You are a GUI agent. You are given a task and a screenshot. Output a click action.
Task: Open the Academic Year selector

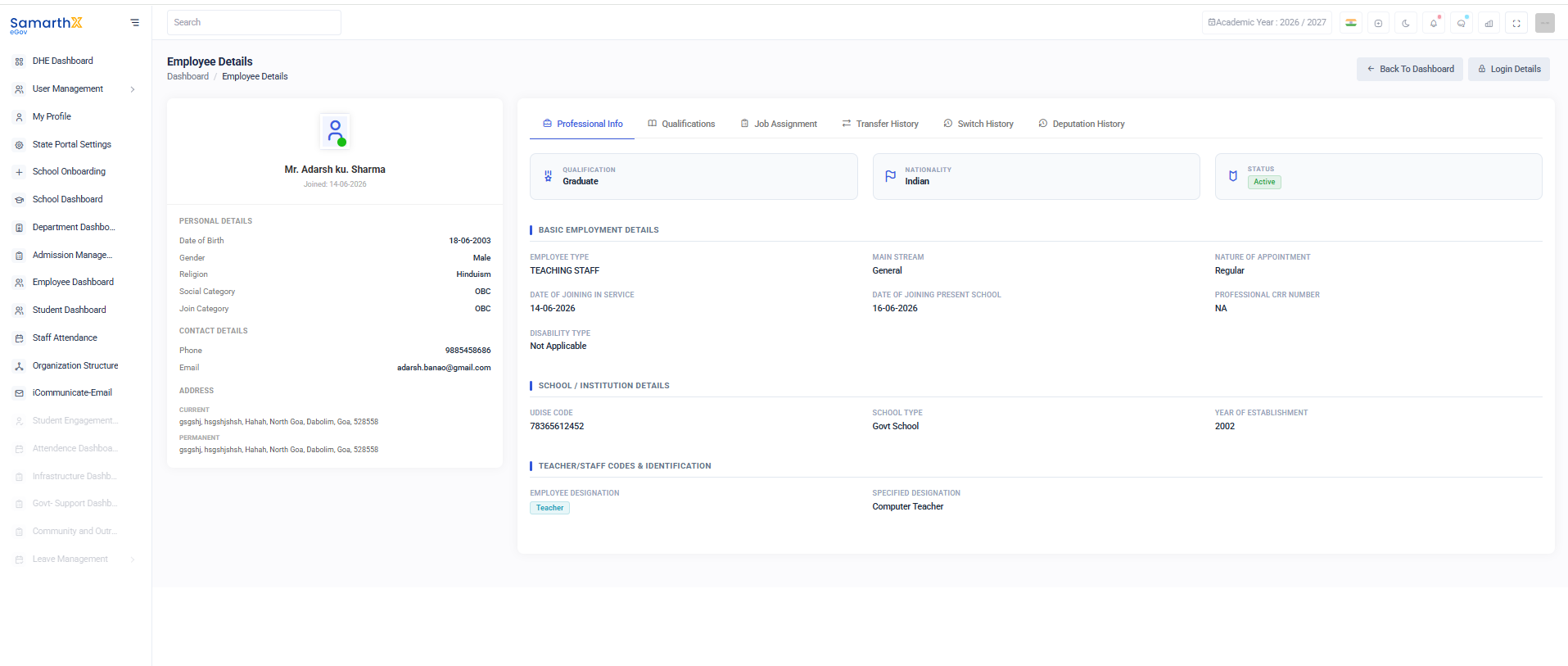tap(1267, 23)
